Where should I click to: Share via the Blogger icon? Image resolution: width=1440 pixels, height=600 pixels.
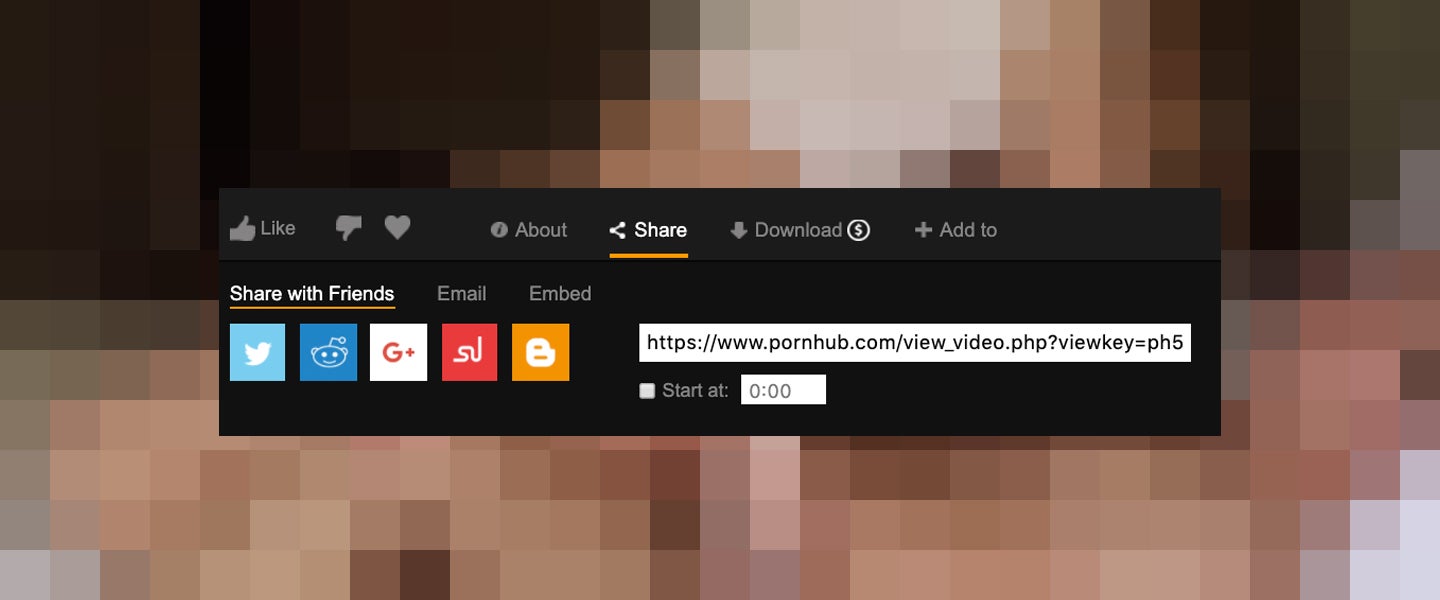(541, 352)
